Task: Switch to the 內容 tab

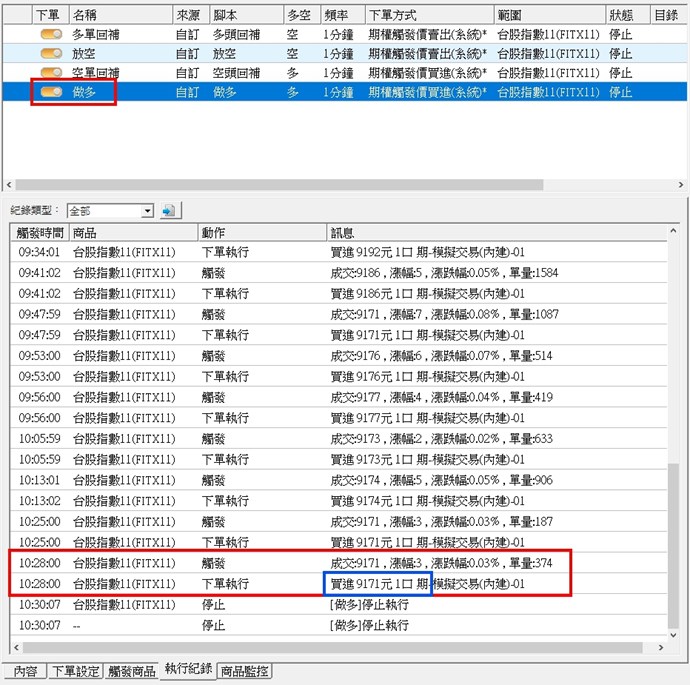Action: 26,671
